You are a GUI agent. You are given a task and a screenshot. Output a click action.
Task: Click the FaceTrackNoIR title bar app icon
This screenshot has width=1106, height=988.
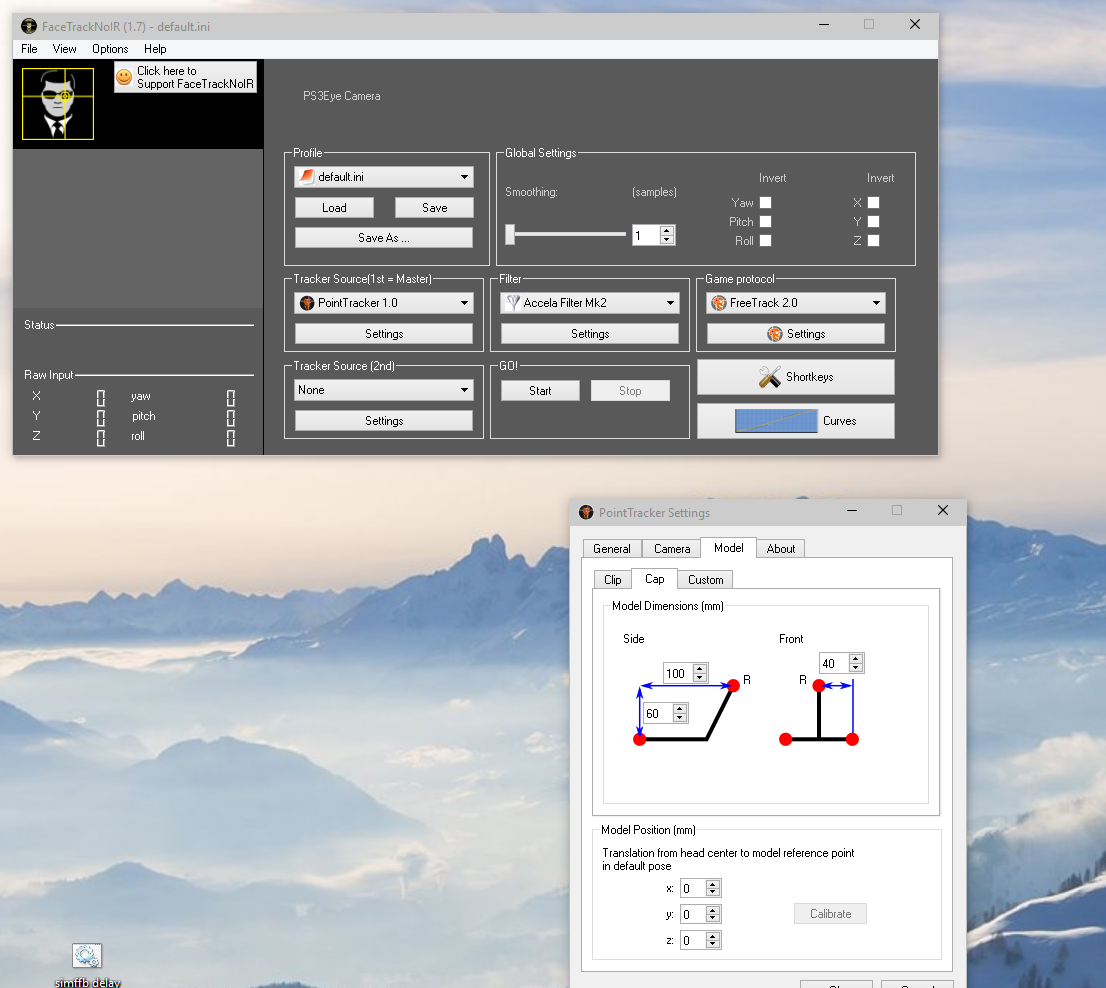click(x=29, y=25)
